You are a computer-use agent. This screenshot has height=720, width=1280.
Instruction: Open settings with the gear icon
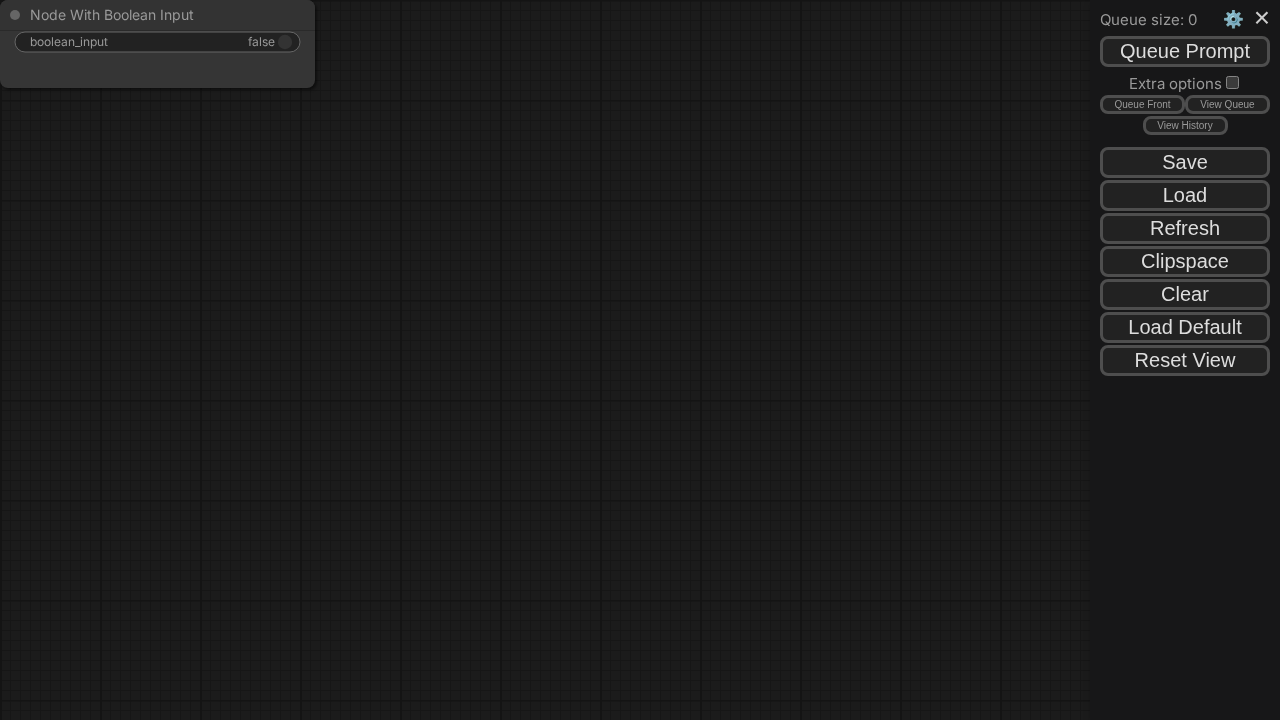(1233, 19)
